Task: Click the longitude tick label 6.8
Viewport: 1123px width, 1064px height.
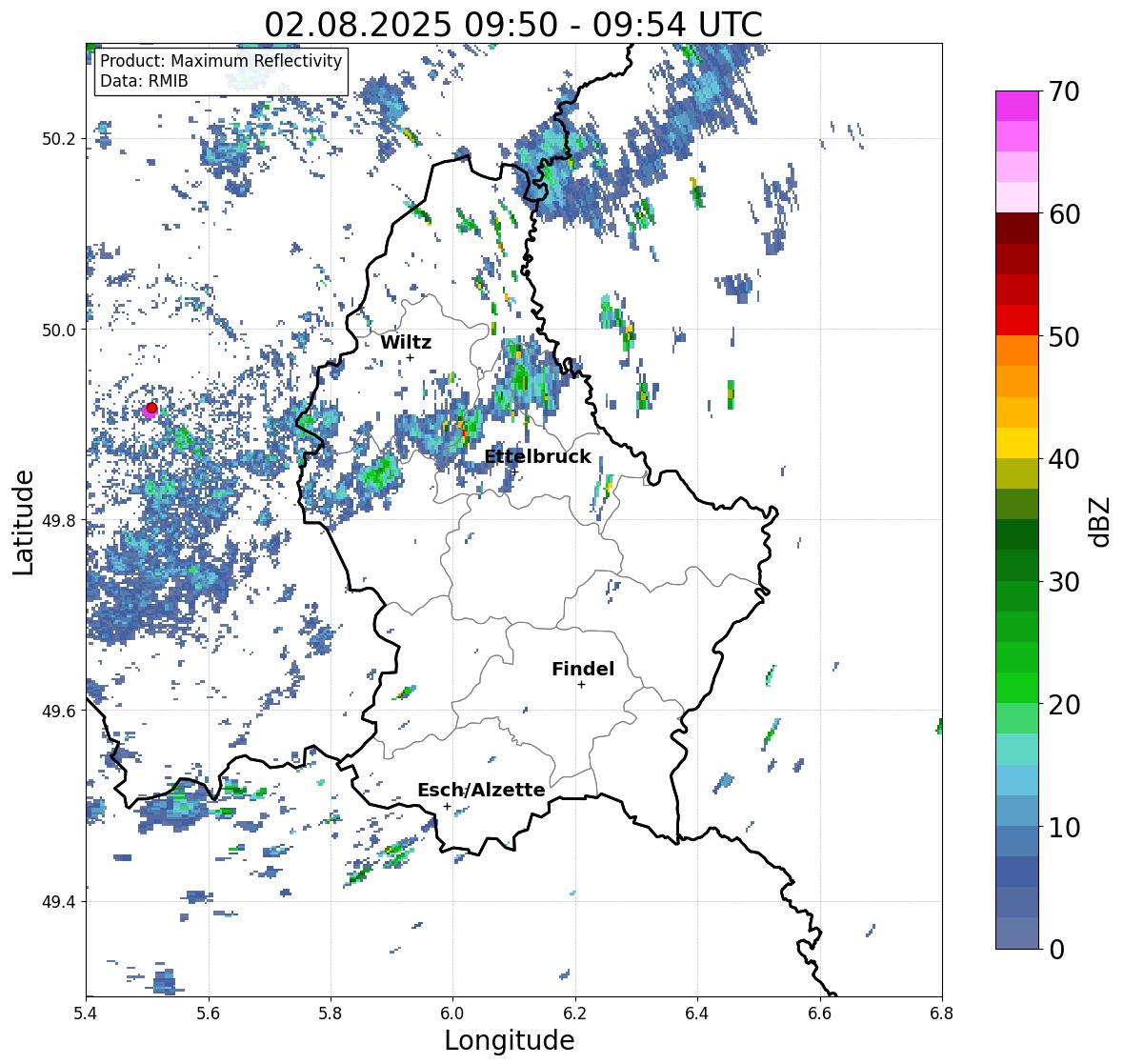Action: click(942, 1014)
